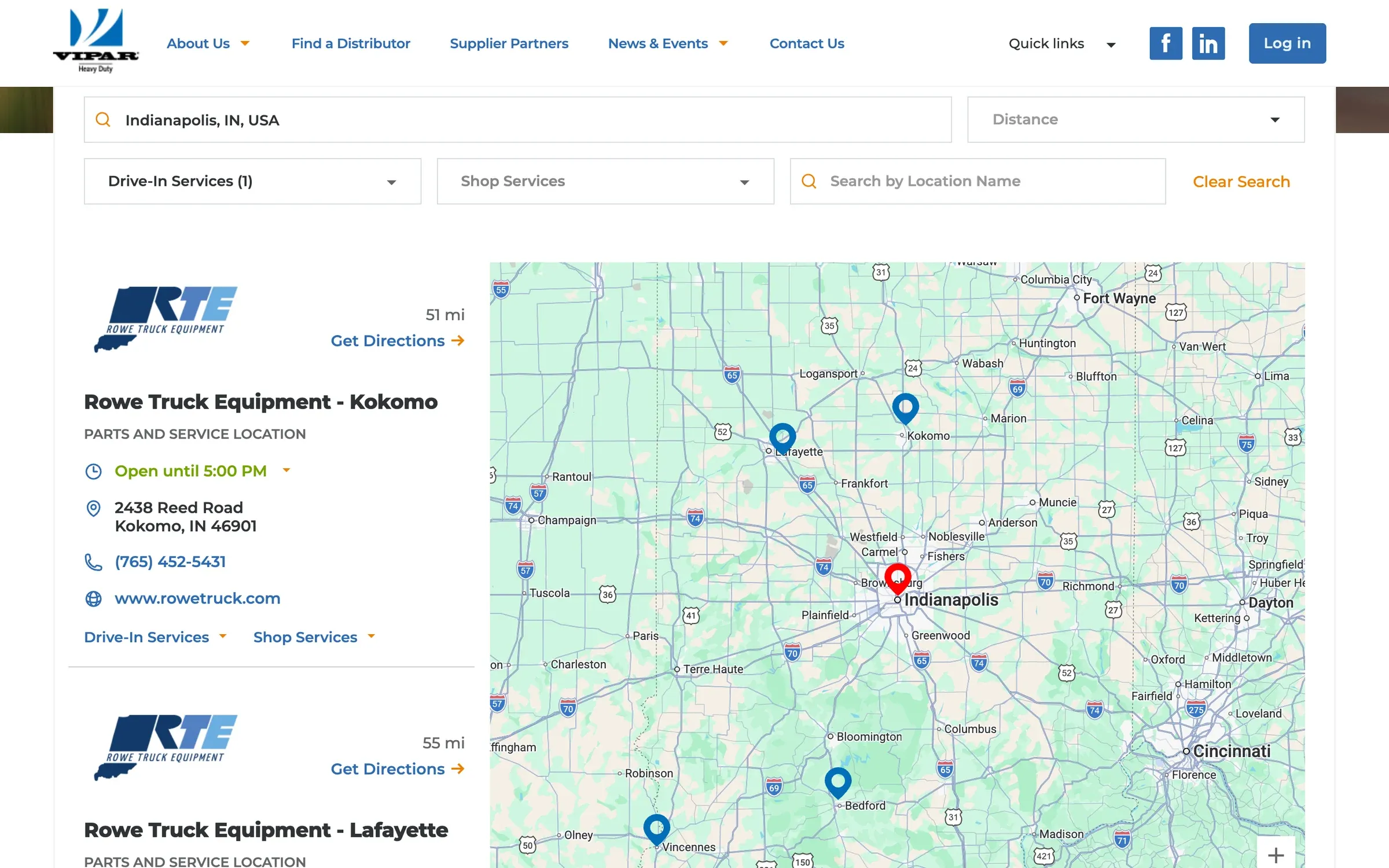Expand Kokomo Shop Services list

[314, 637]
